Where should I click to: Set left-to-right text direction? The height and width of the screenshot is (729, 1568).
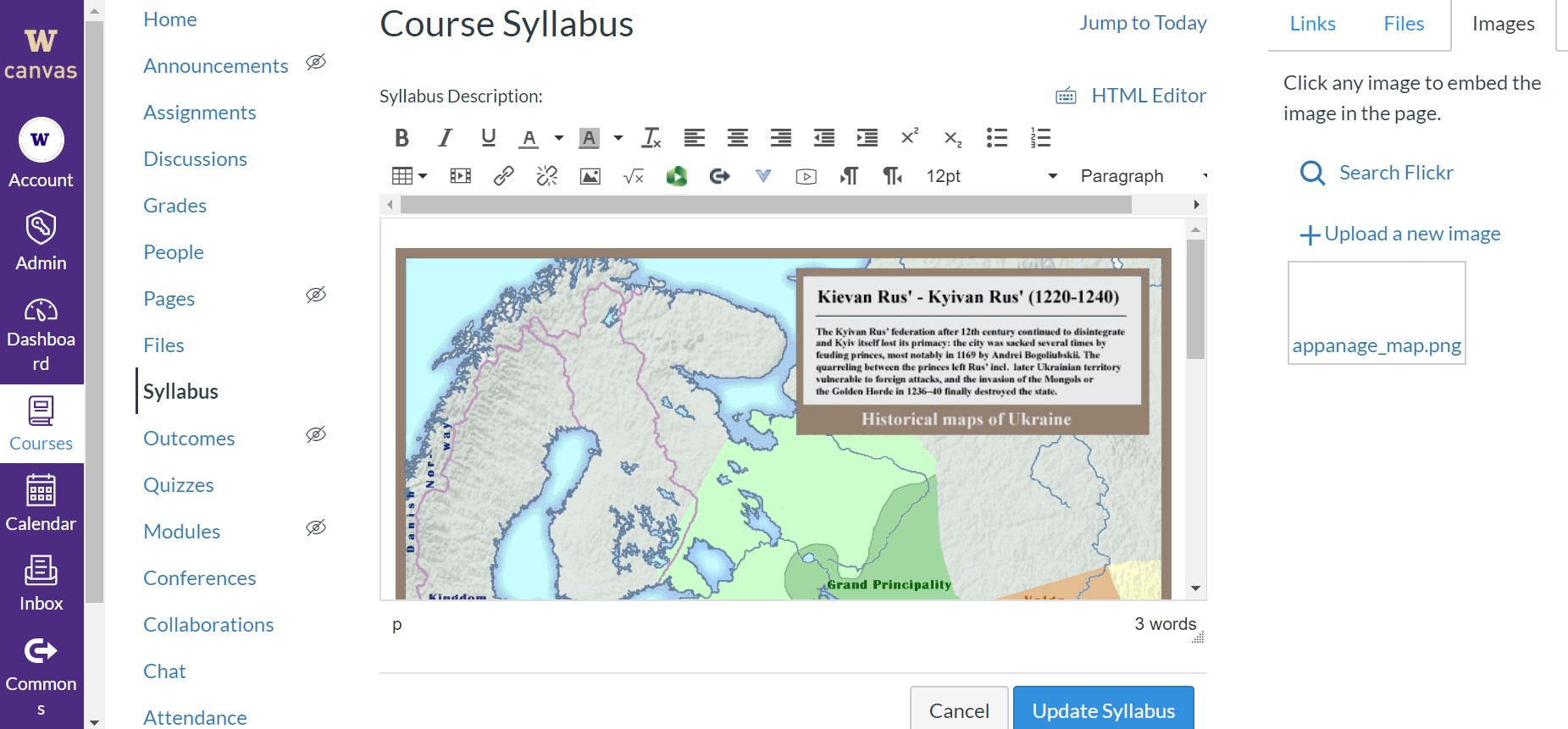(849, 176)
